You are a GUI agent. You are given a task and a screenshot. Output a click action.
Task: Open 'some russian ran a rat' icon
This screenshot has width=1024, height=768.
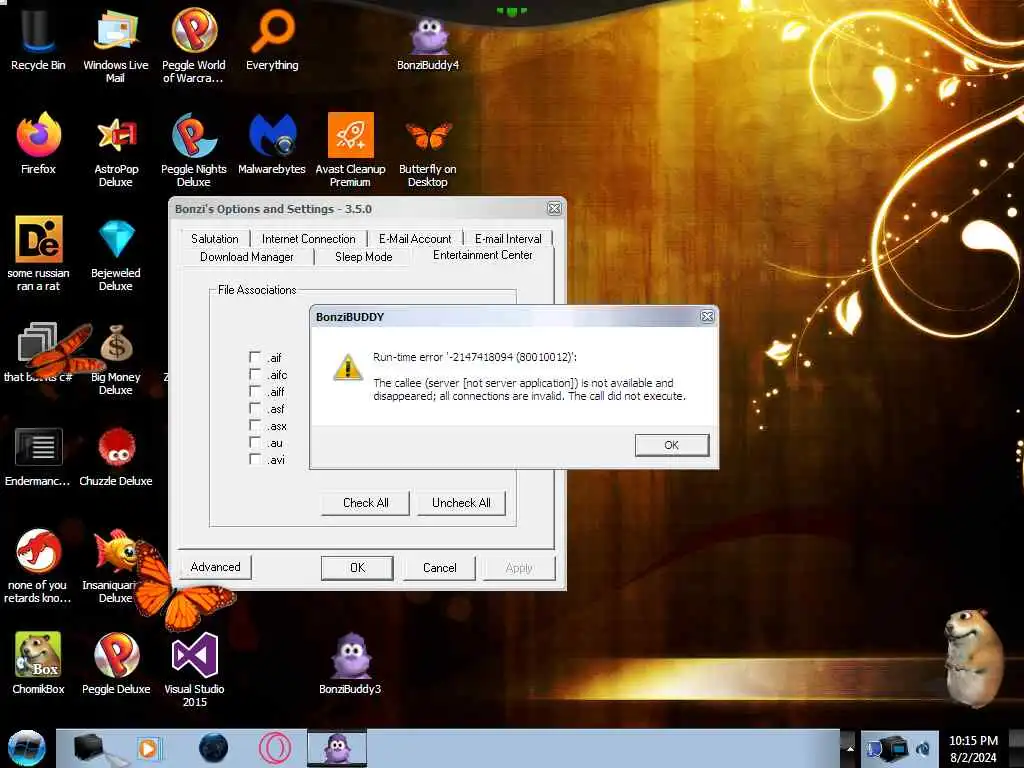[x=38, y=253]
